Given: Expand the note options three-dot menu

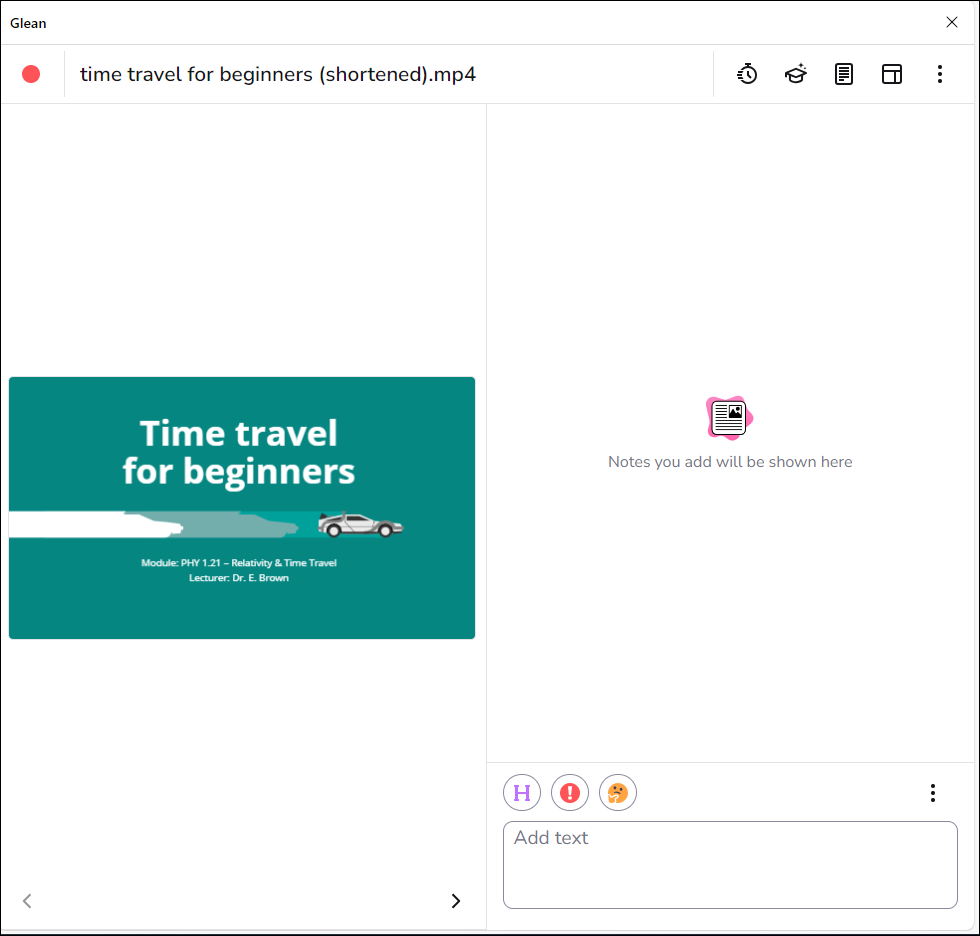Looking at the screenshot, I should pyautogui.click(x=932, y=793).
